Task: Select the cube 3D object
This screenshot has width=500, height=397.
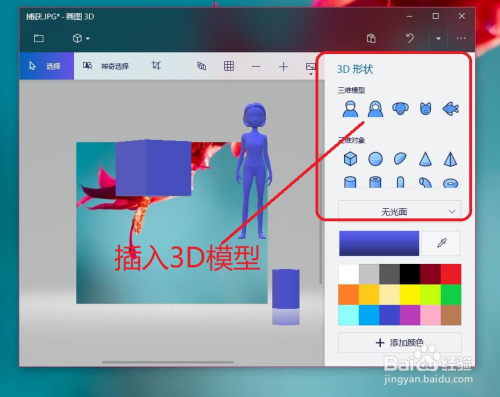Action: point(350,159)
